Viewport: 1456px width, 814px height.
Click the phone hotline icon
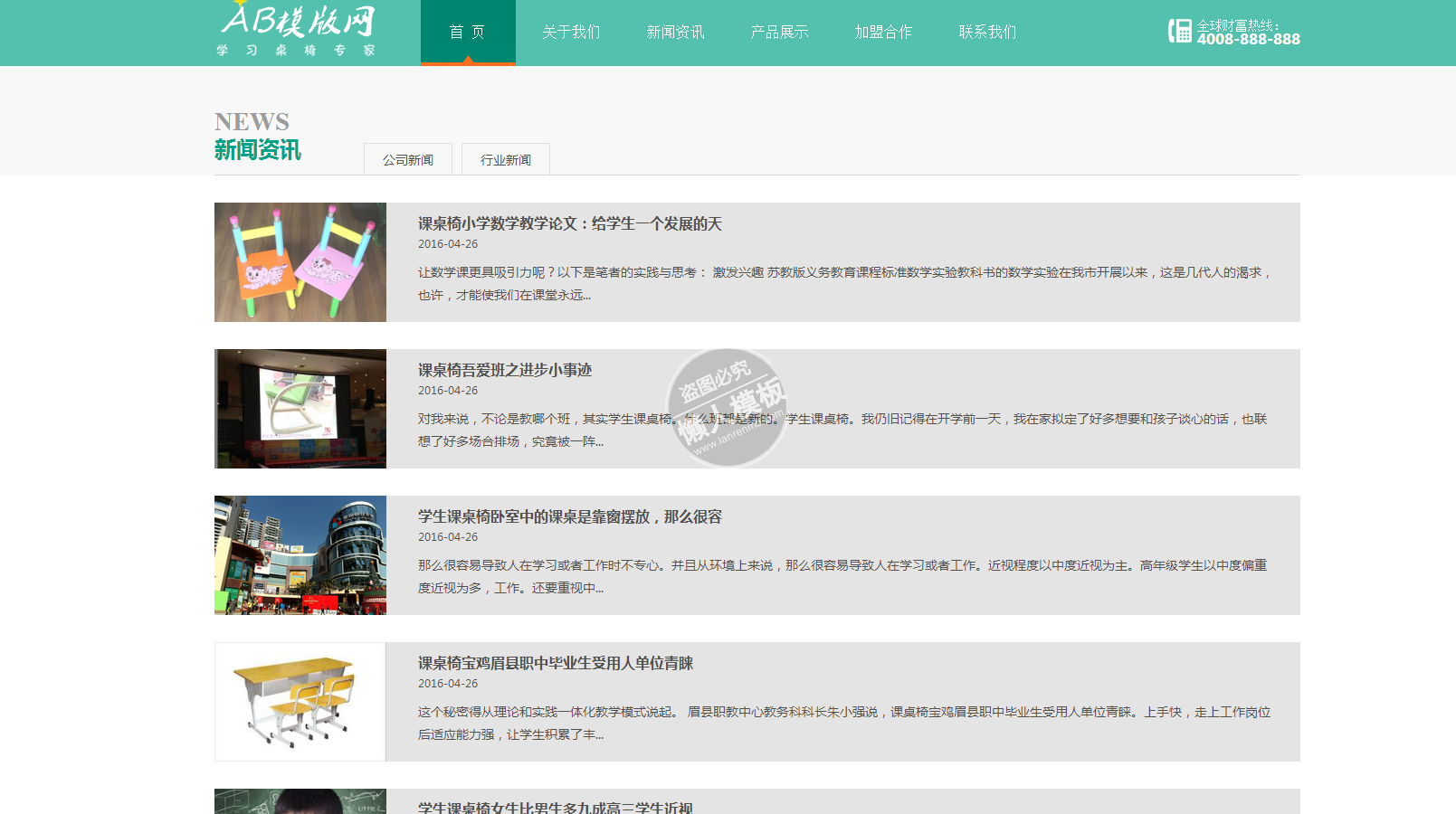coord(1179,32)
